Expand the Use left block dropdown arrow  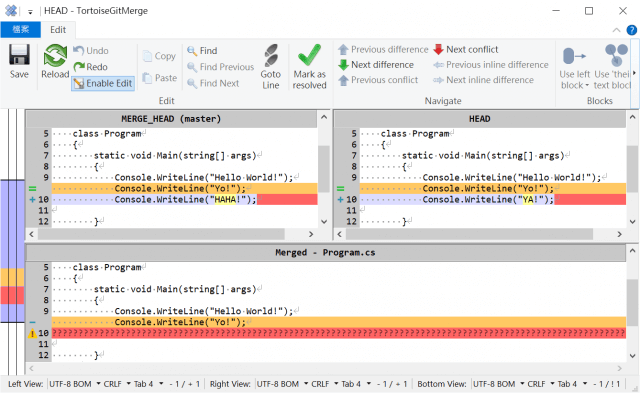pyautogui.click(x=587, y=86)
